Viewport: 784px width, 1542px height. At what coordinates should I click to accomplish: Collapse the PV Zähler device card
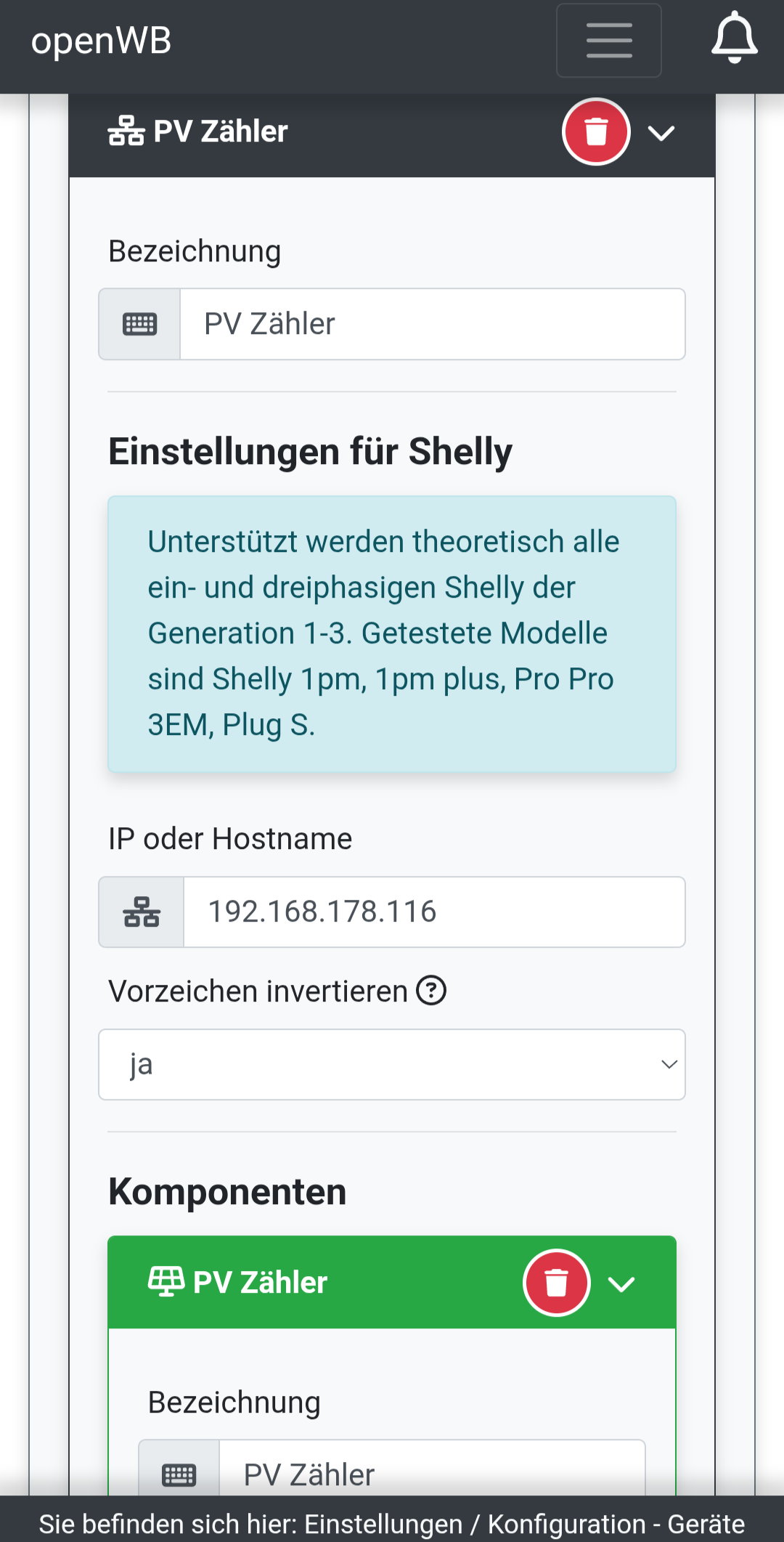click(661, 134)
